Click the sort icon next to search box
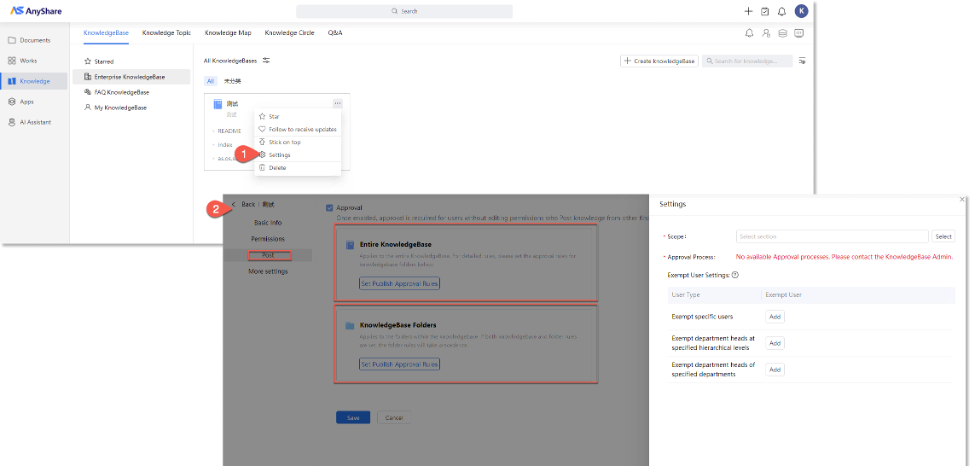This screenshot has height=466, width=976. (802, 61)
